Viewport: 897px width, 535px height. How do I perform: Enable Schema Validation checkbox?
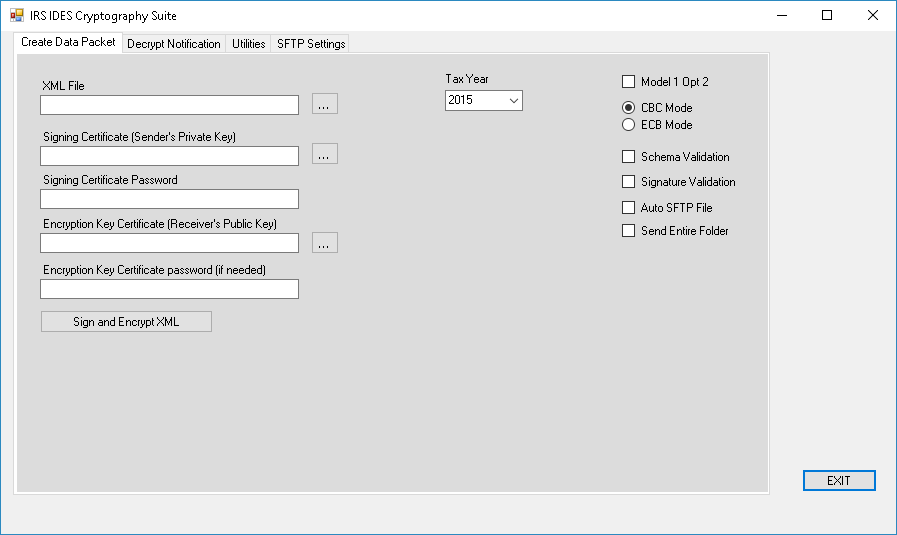pos(628,157)
